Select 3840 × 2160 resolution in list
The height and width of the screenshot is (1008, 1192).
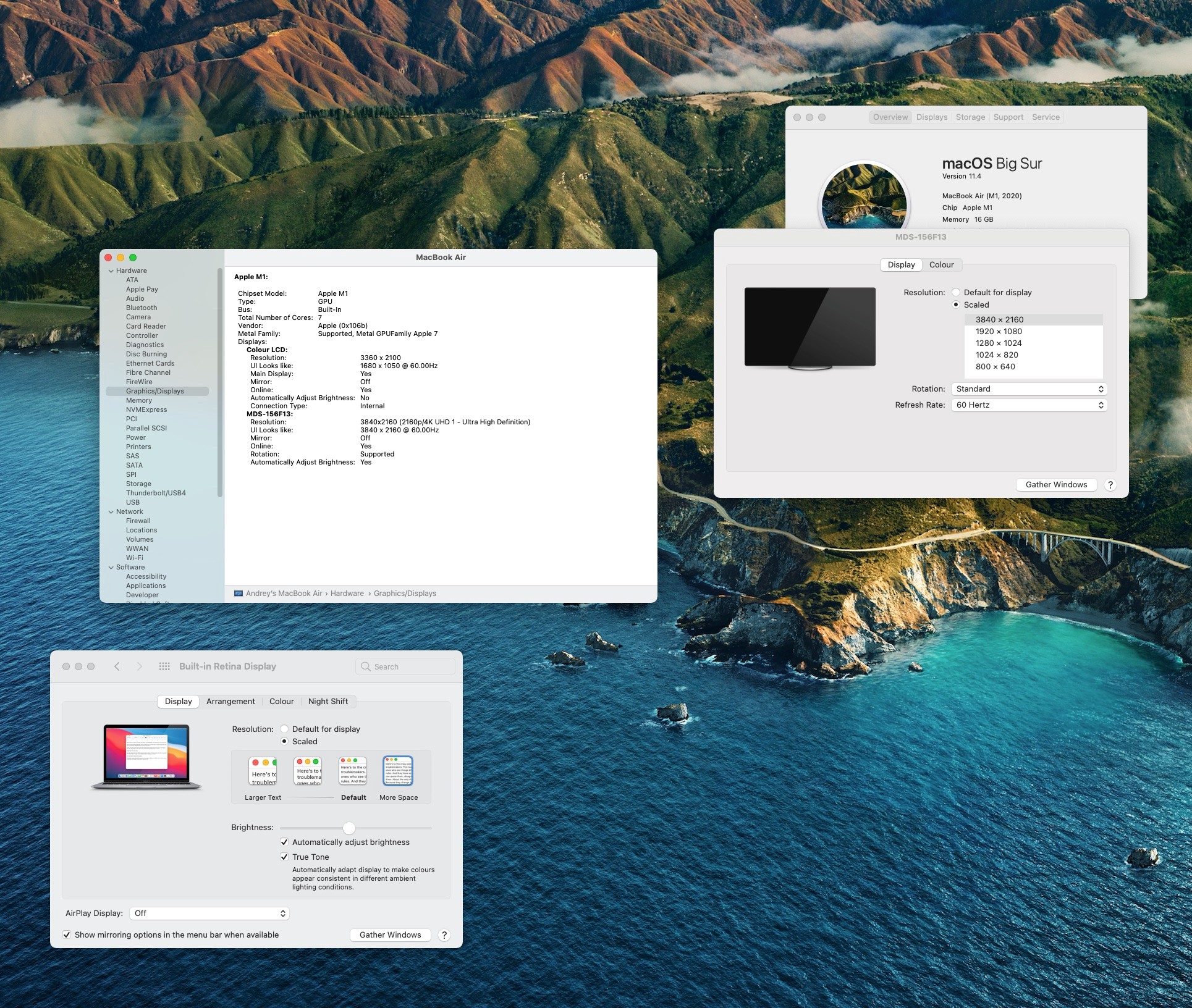pos(1033,319)
